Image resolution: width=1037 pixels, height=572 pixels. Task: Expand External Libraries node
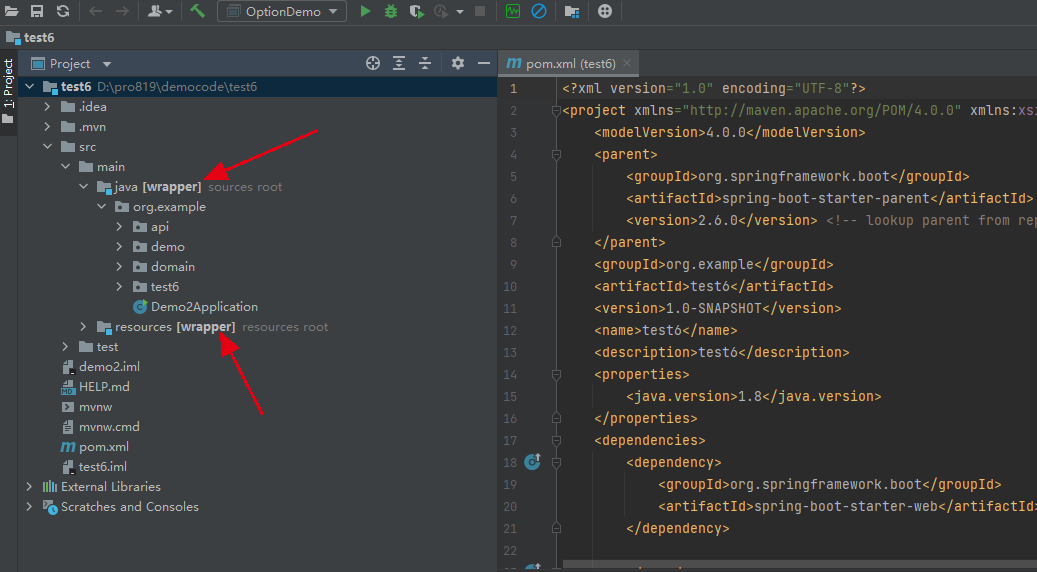point(30,487)
